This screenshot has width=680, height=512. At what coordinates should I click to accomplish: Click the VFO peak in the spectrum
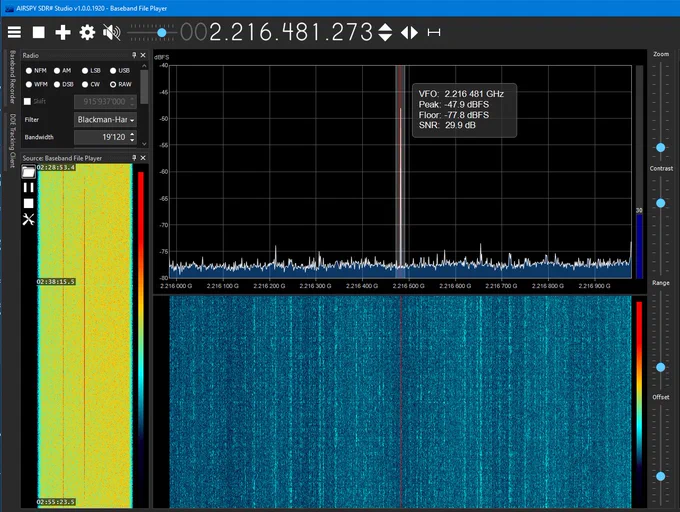(x=400, y=173)
